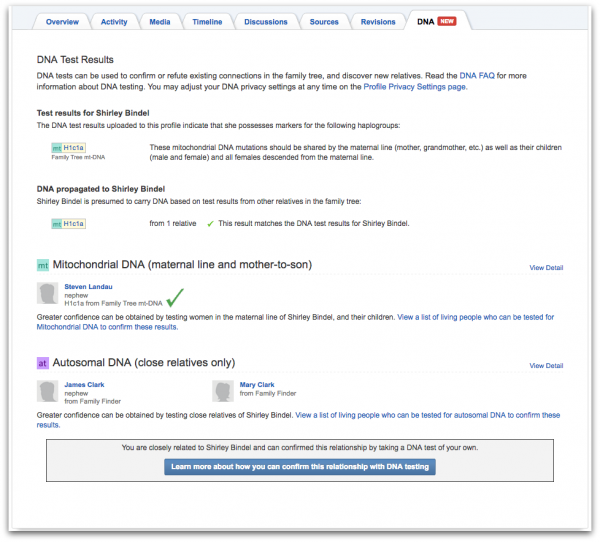Open the Discussions tab
This screenshot has height=542, width=600.
coord(266,22)
